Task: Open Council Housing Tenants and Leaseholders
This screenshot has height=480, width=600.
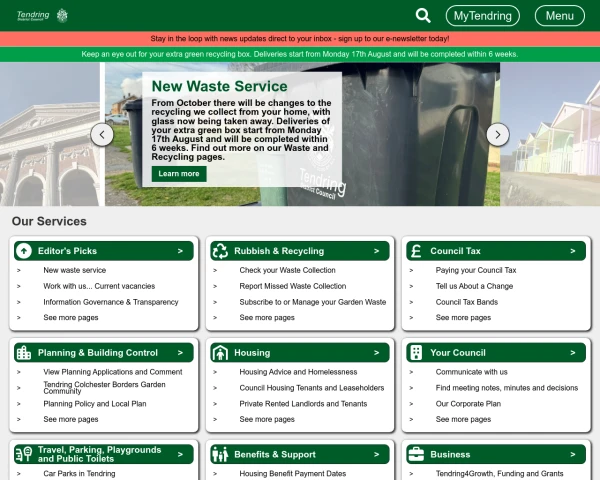Action: [x=312, y=388]
